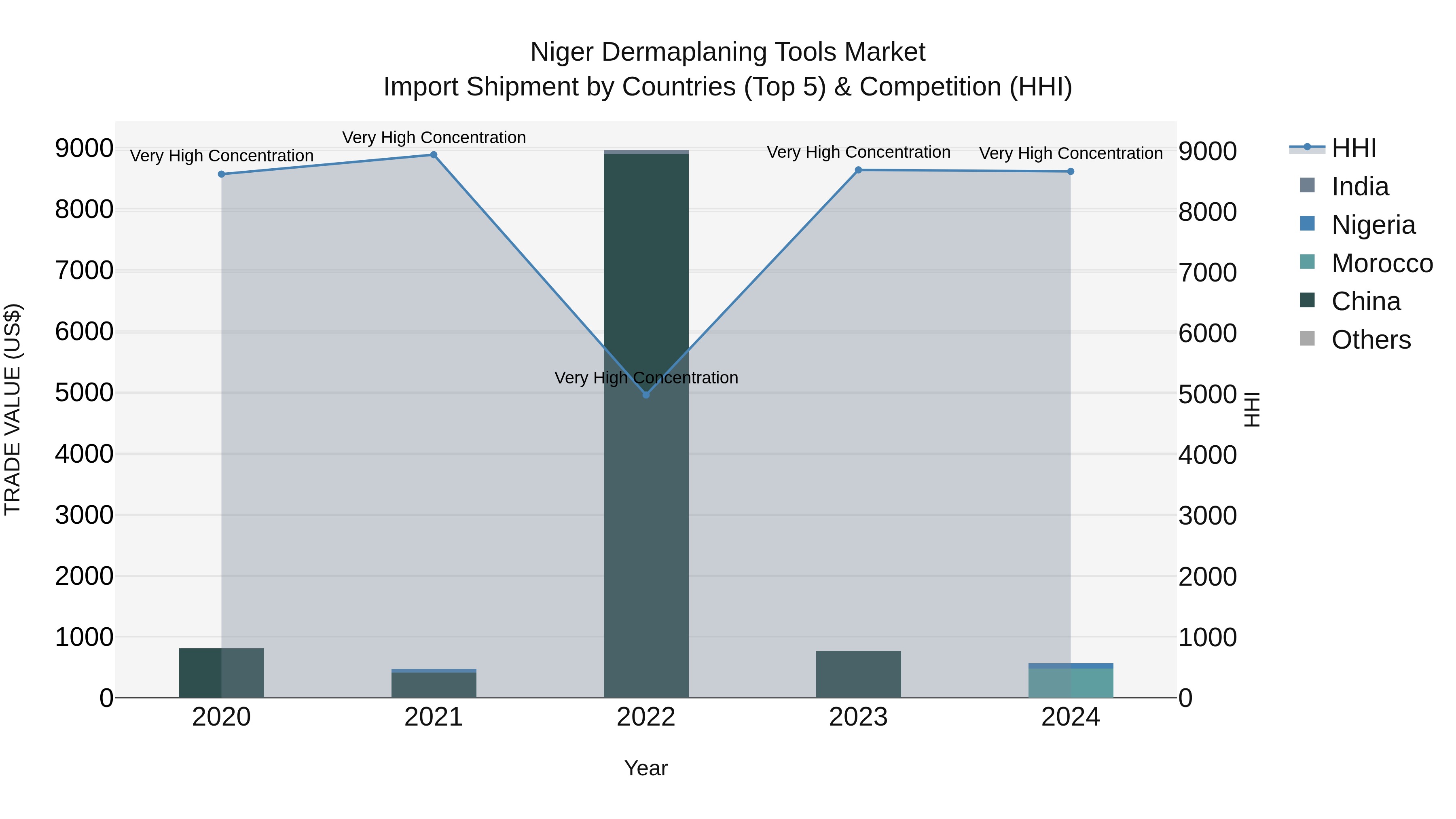Click the HHI line marker icon in legend
This screenshot has width=1456, height=819.
click(1307, 148)
